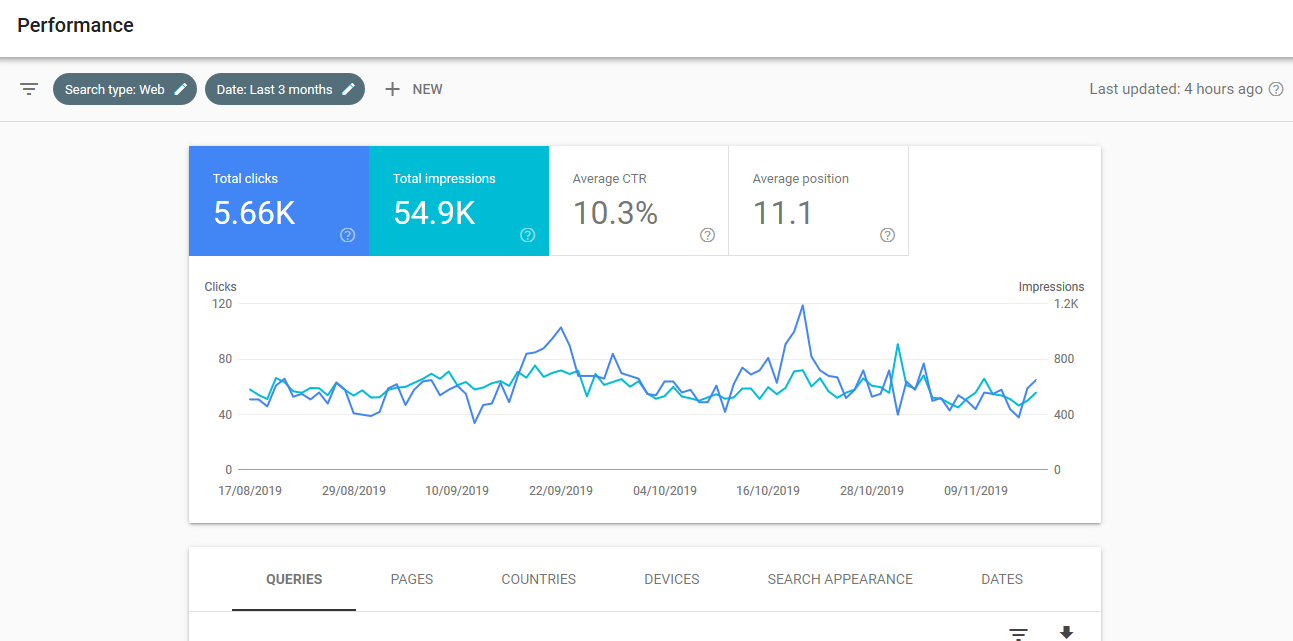
Task: Add a new filter with NEW button
Action: coord(413,89)
